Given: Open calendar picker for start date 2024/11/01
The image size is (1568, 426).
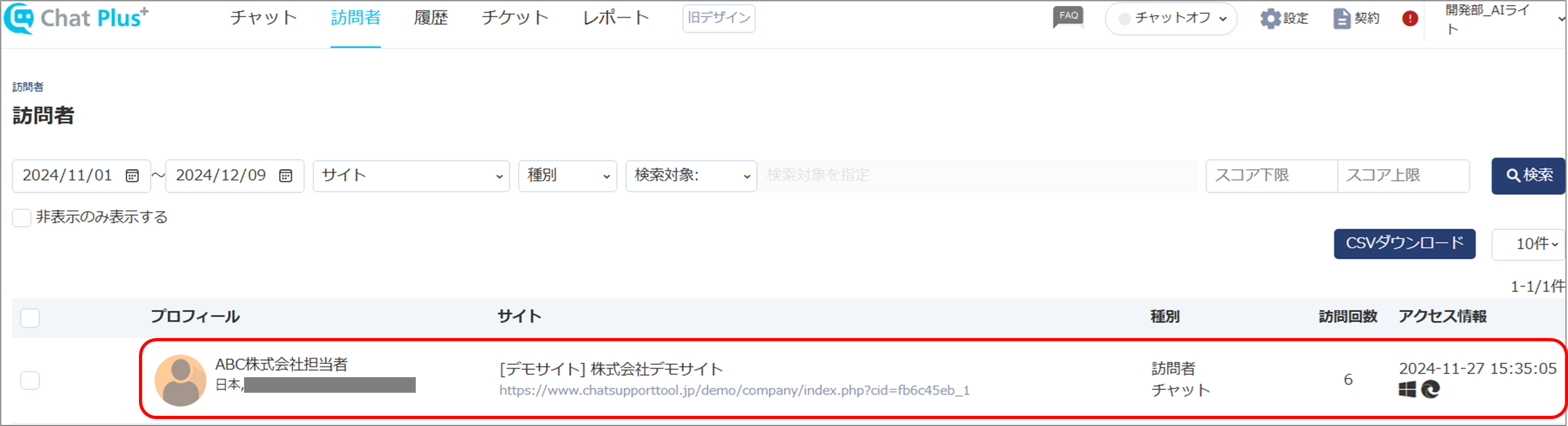Looking at the screenshot, I should [132, 176].
